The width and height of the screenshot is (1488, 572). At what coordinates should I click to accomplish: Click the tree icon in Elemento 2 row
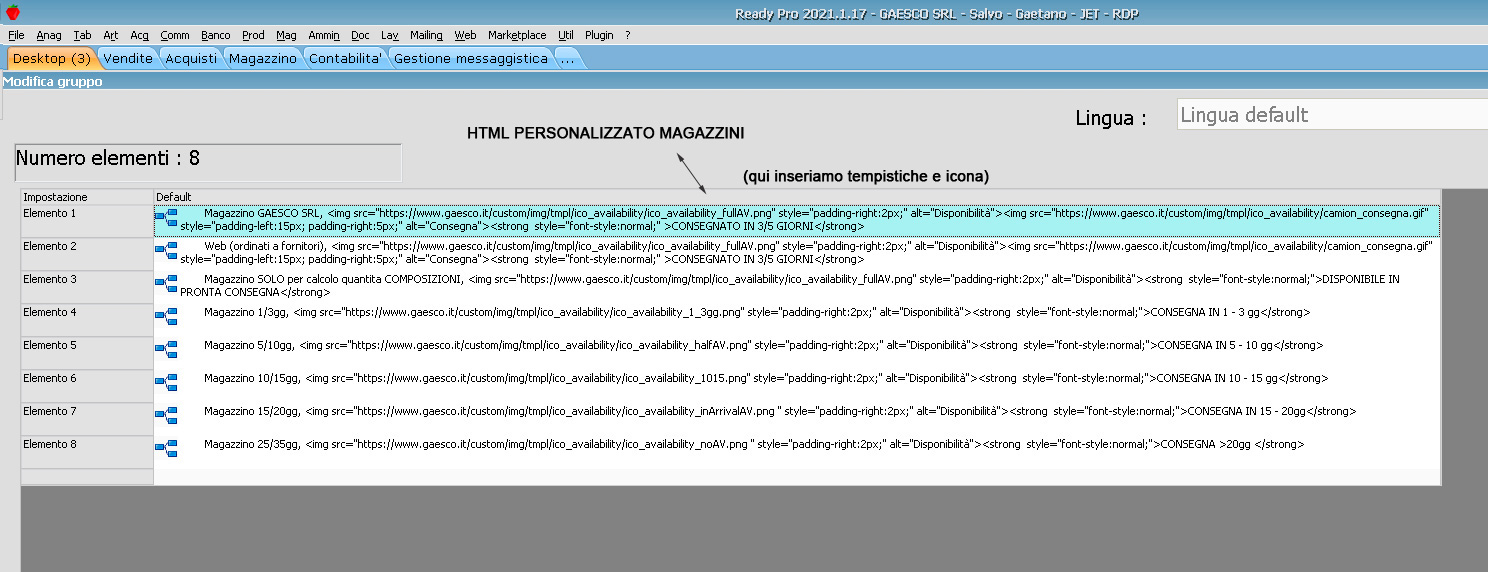coord(166,250)
